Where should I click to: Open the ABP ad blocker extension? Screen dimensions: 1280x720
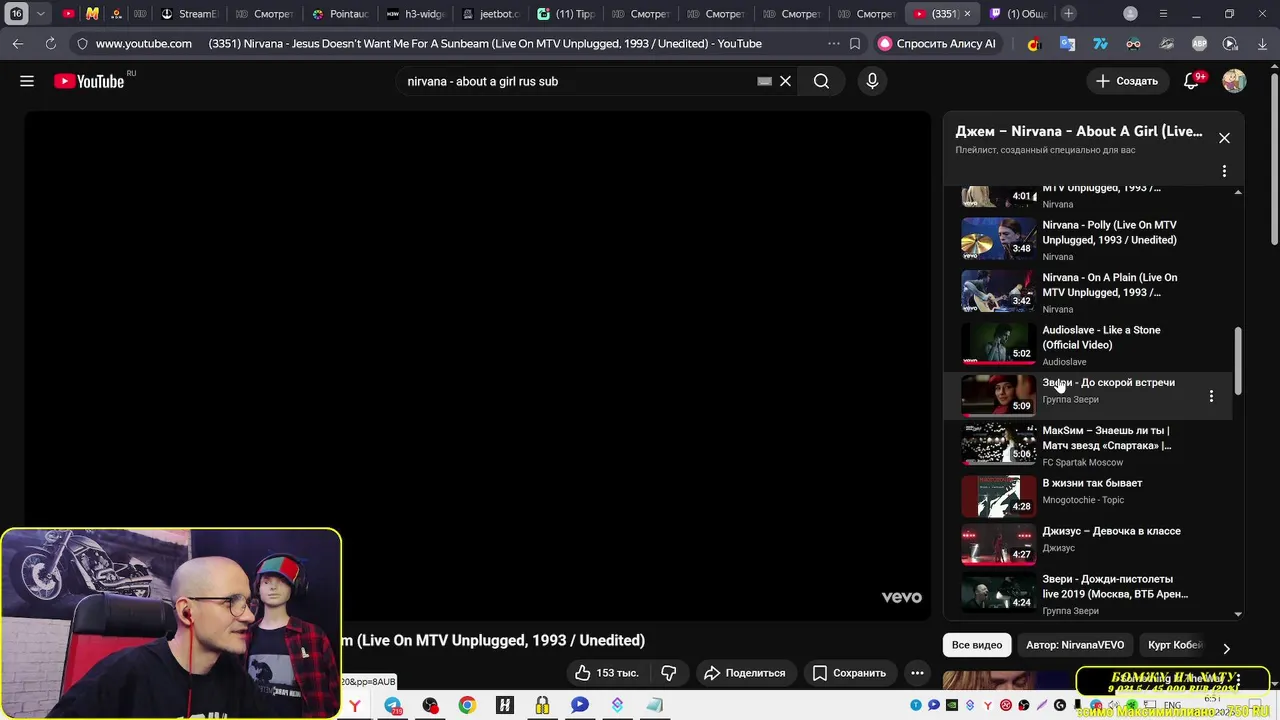click(x=1199, y=44)
